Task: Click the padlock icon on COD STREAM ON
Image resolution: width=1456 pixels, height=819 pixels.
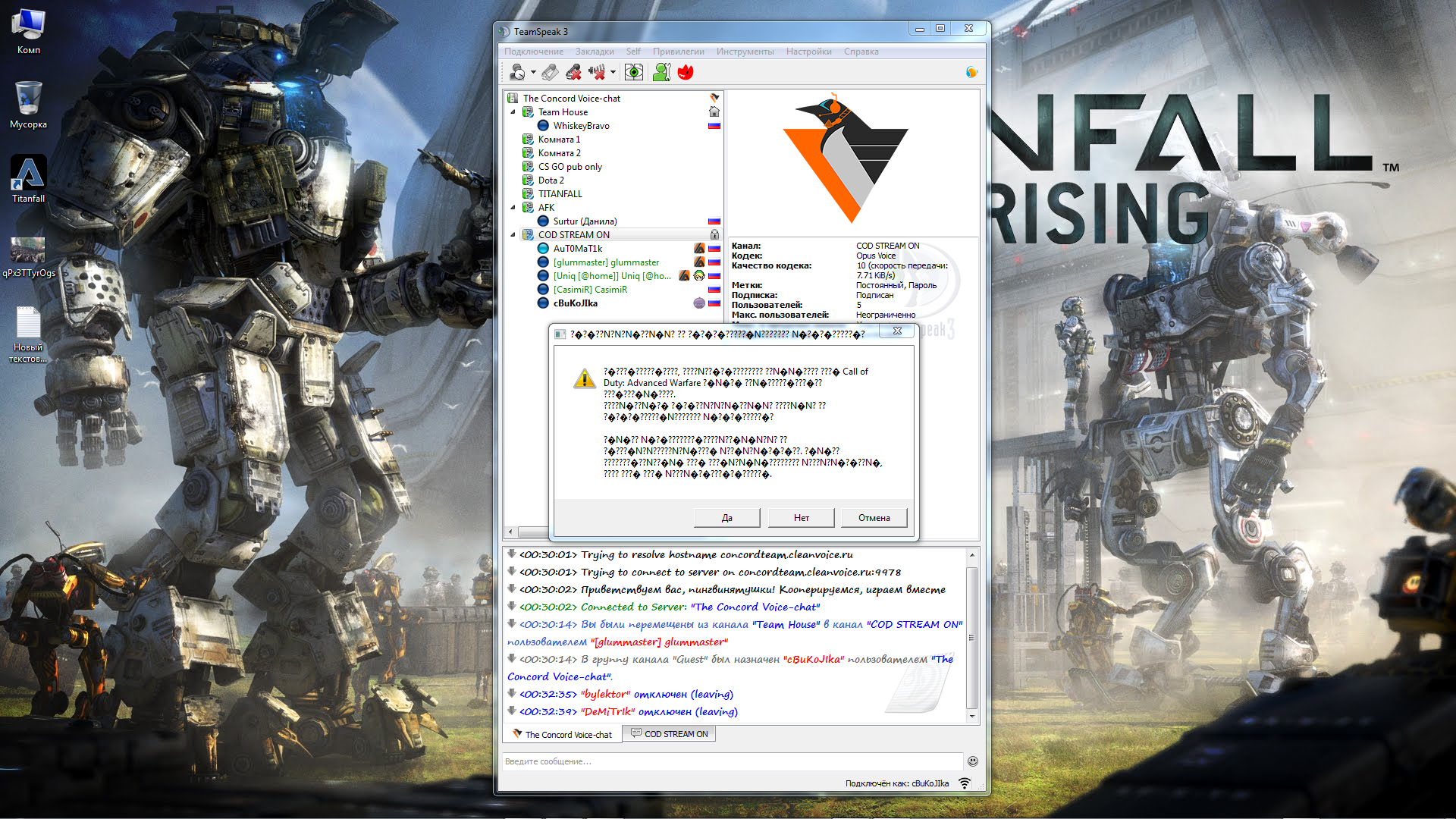Action: tap(714, 235)
